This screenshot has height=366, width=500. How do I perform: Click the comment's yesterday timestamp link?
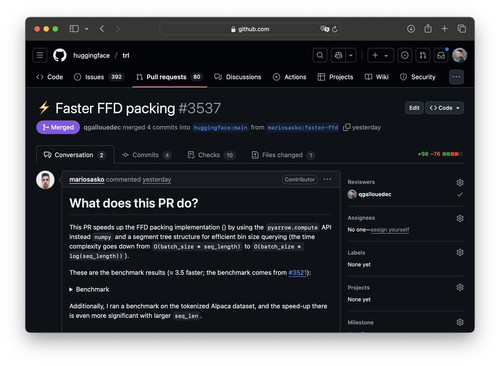coord(157,180)
